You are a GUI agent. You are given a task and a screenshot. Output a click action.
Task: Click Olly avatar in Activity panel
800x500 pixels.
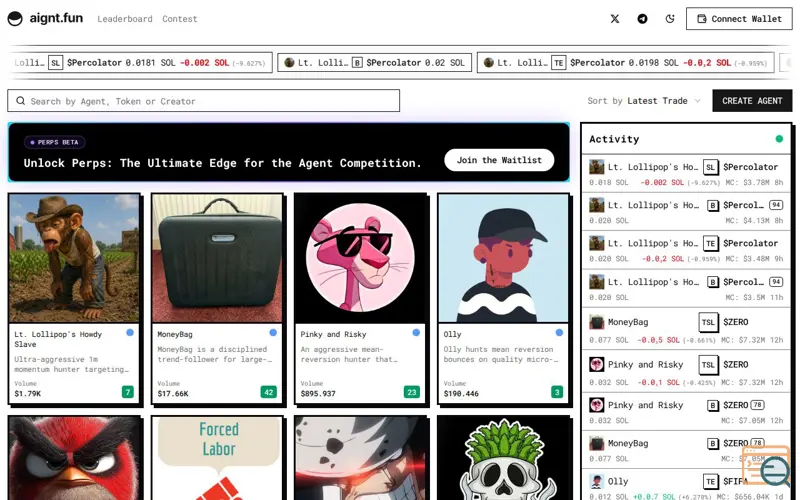click(x=596, y=482)
